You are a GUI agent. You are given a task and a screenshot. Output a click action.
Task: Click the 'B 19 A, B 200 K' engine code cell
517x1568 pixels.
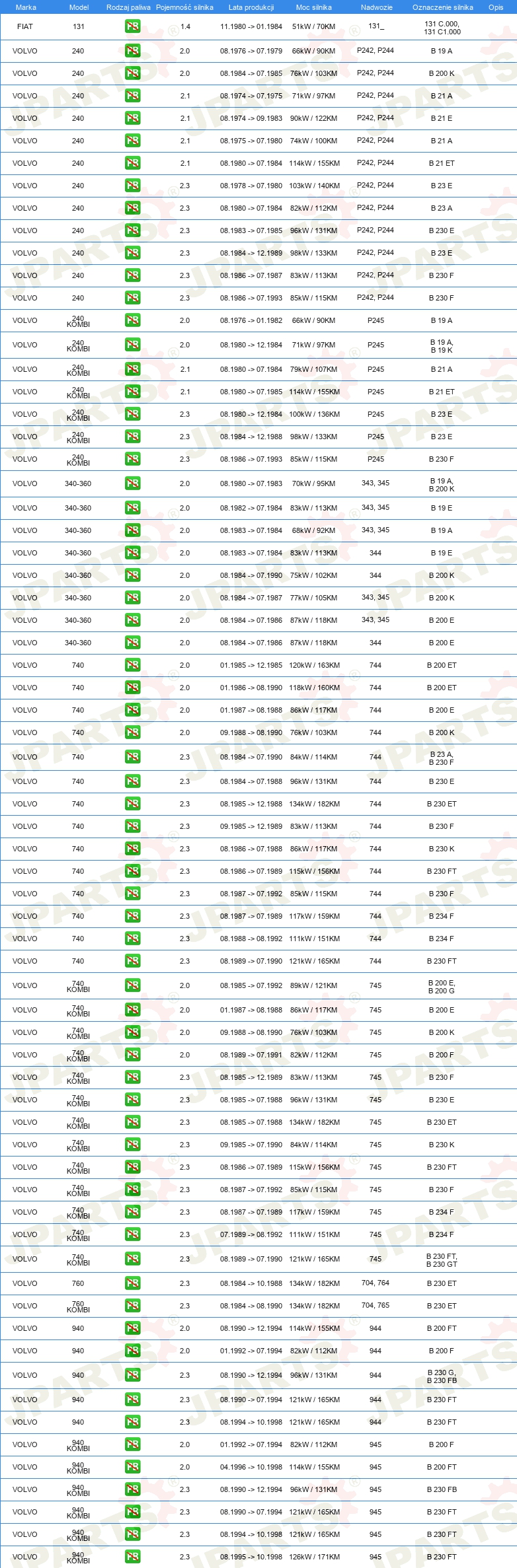[442, 485]
